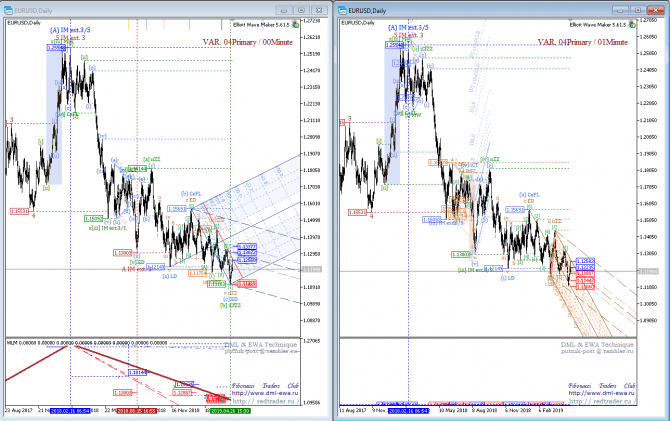The height and width of the screenshot is (421, 670).
Task: Maximize the 00Minute EURUSD chart window
Action: click(302, 10)
